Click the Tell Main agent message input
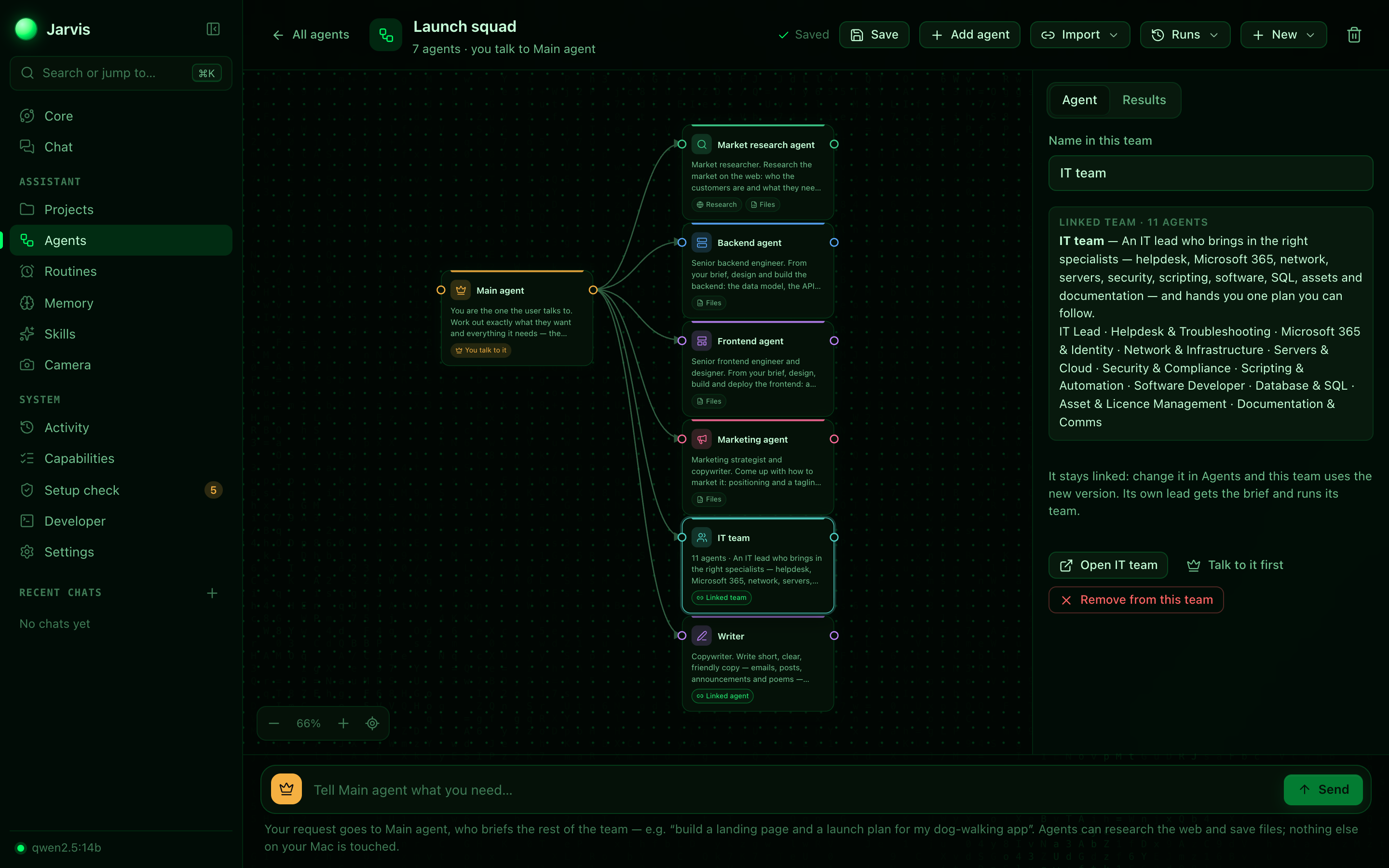Viewport: 1389px width, 868px height. (792, 790)
